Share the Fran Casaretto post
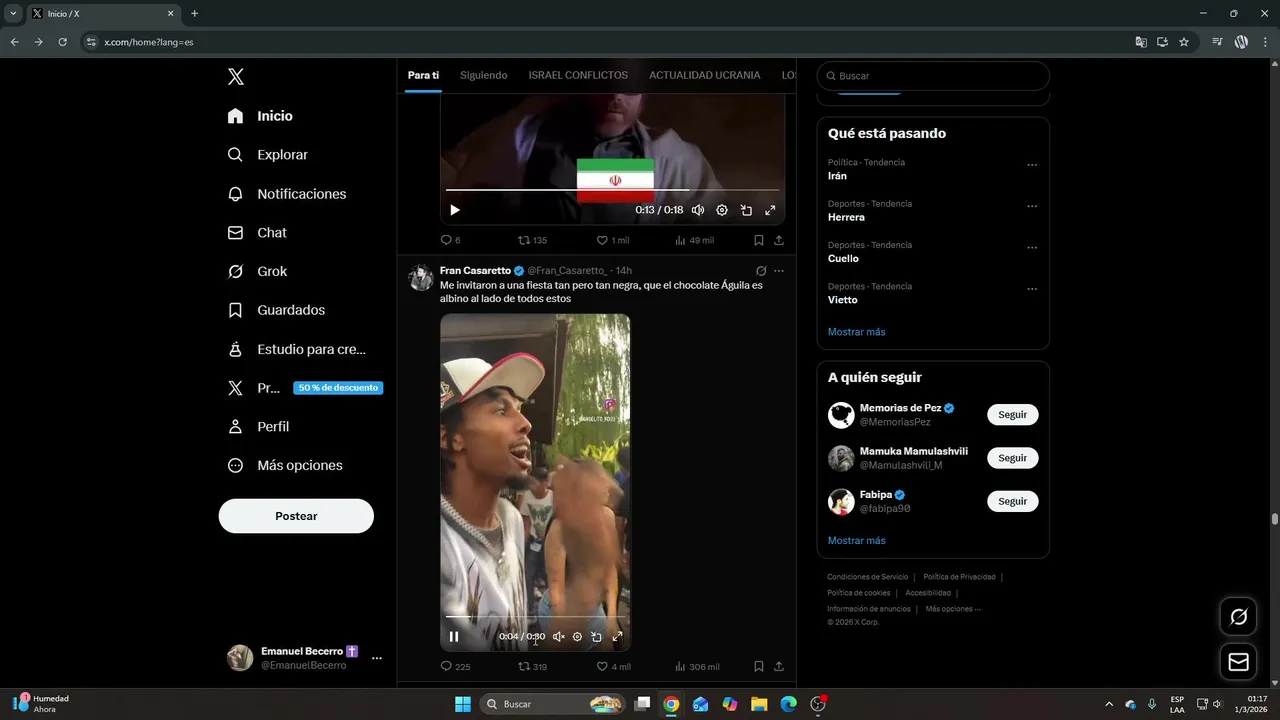Image resolution: width=1280 pixels, height=720 pixels. point(779,667)
